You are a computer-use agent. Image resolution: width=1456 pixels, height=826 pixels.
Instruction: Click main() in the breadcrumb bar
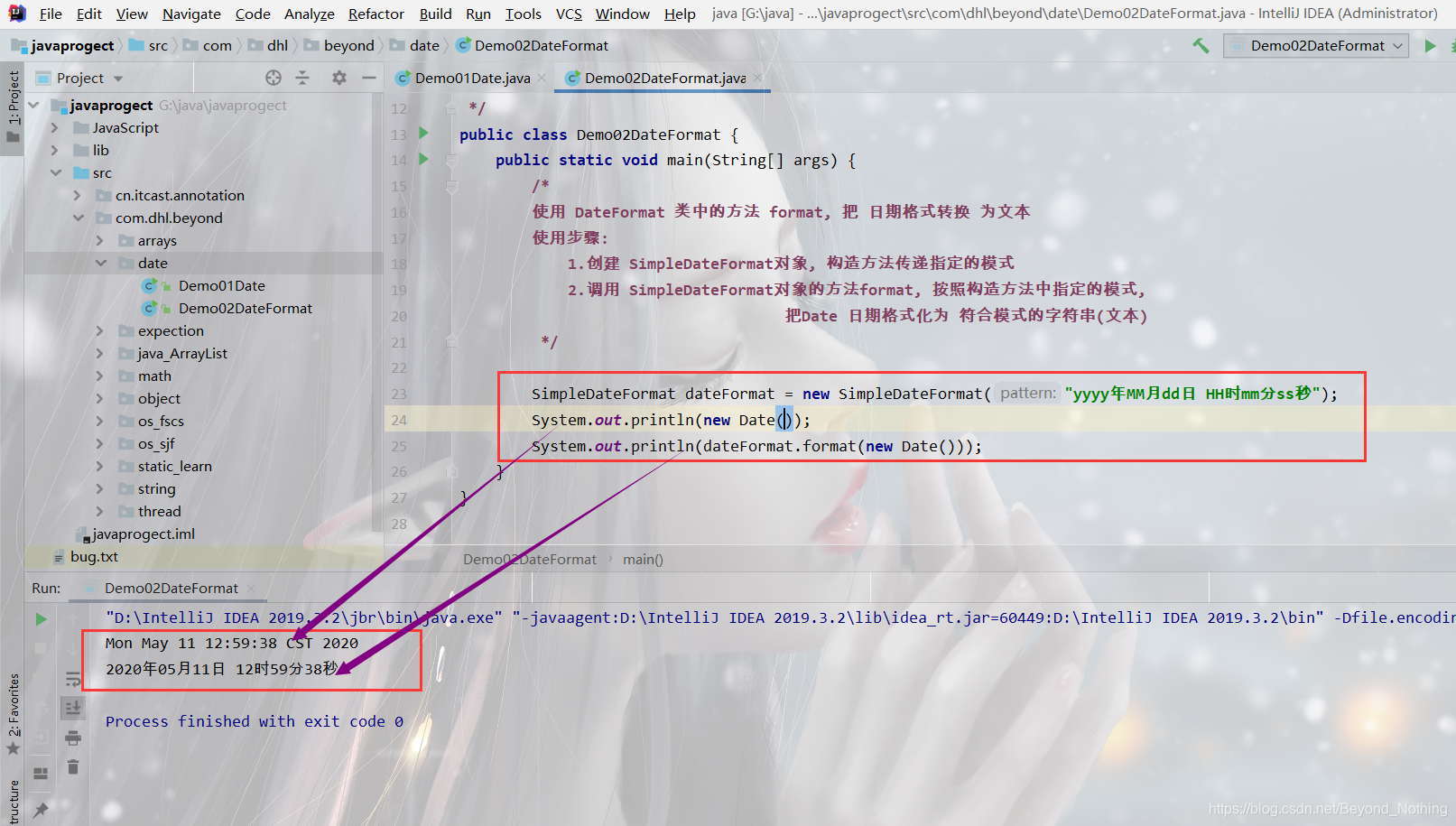coord(643,559)
